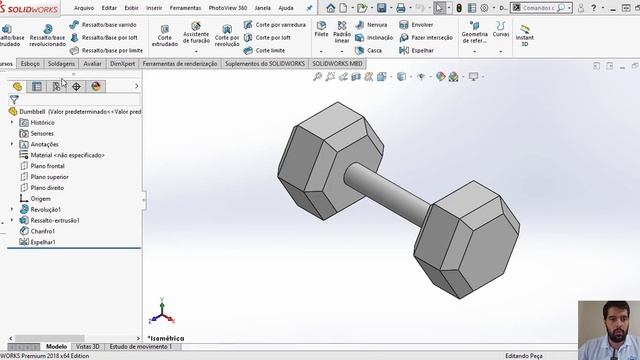
Task: Select the Casca tool
Action: point(368,51)
